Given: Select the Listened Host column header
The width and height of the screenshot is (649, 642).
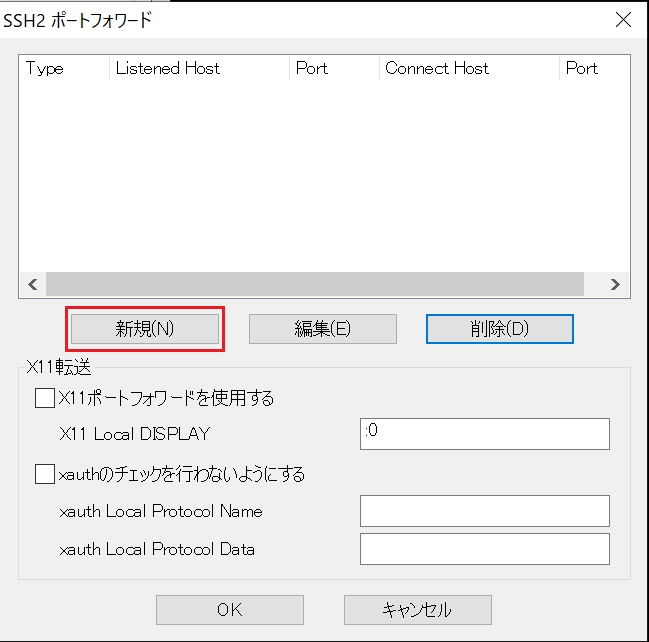Looking at the screenshot, I should point(200,68).
